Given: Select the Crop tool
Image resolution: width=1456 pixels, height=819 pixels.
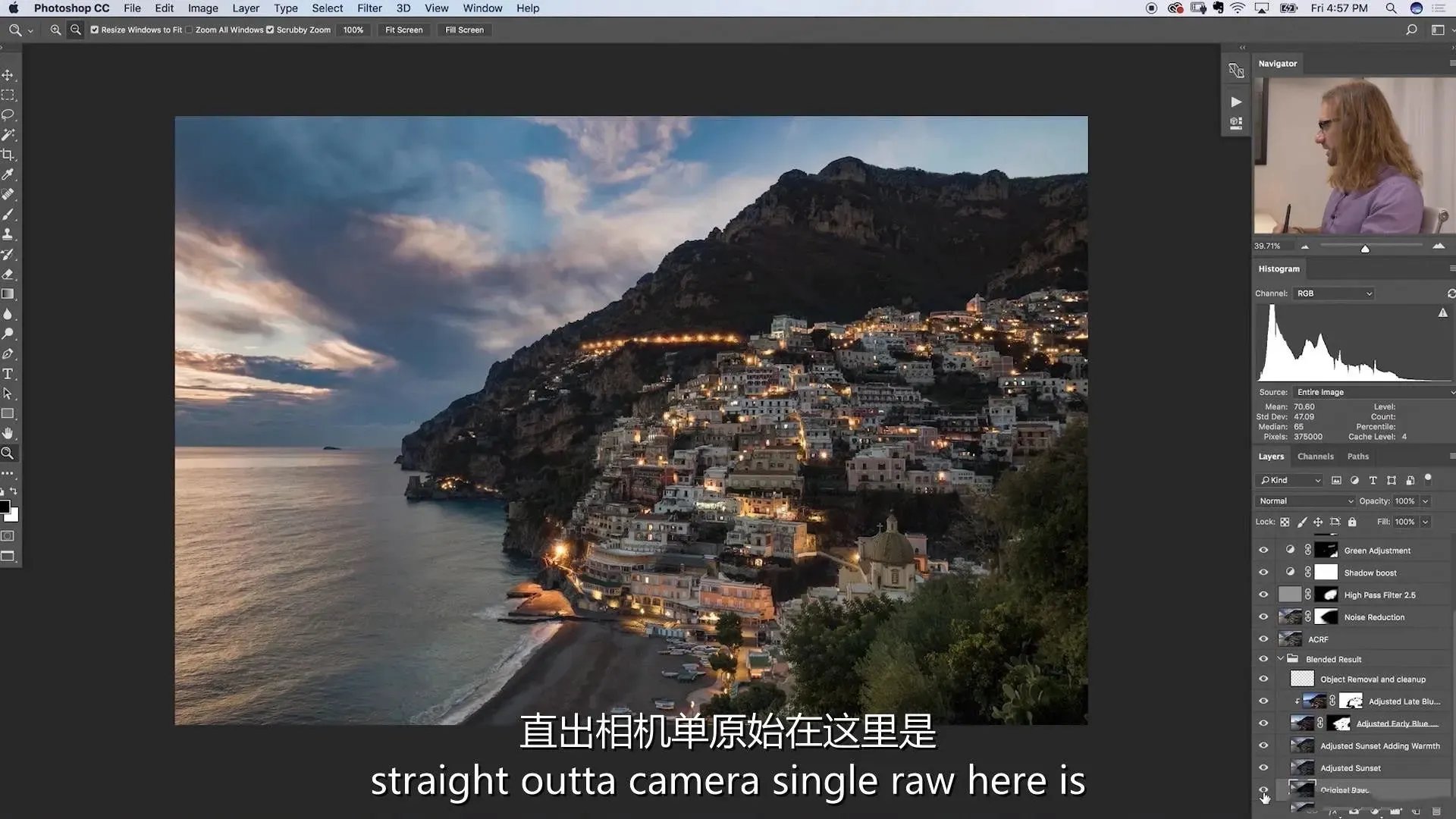Looking at the screenshot, I should tap(8, 155).
